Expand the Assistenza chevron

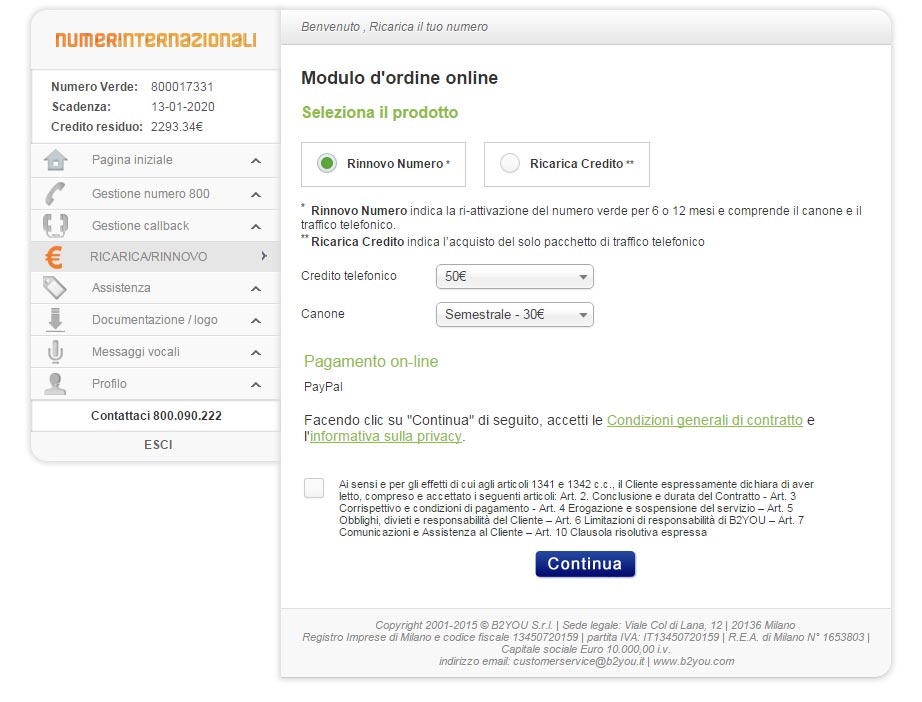[x=256, y=288]
